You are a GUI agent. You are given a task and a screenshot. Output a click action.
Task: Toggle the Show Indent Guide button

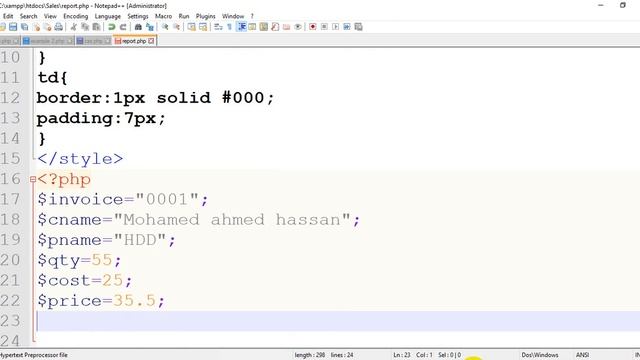[x=242, y=27]
